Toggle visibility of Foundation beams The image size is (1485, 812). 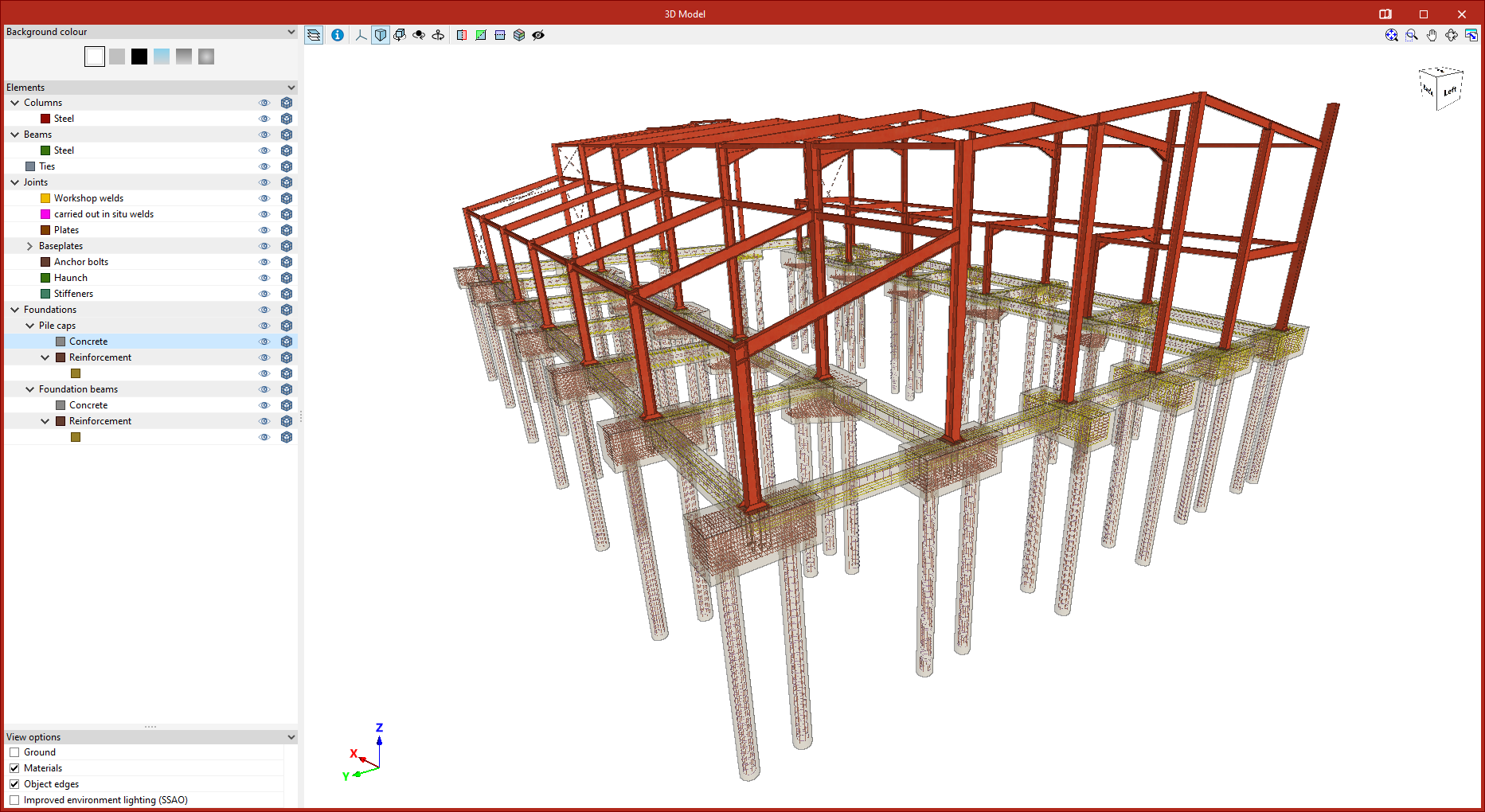[264, 389]
